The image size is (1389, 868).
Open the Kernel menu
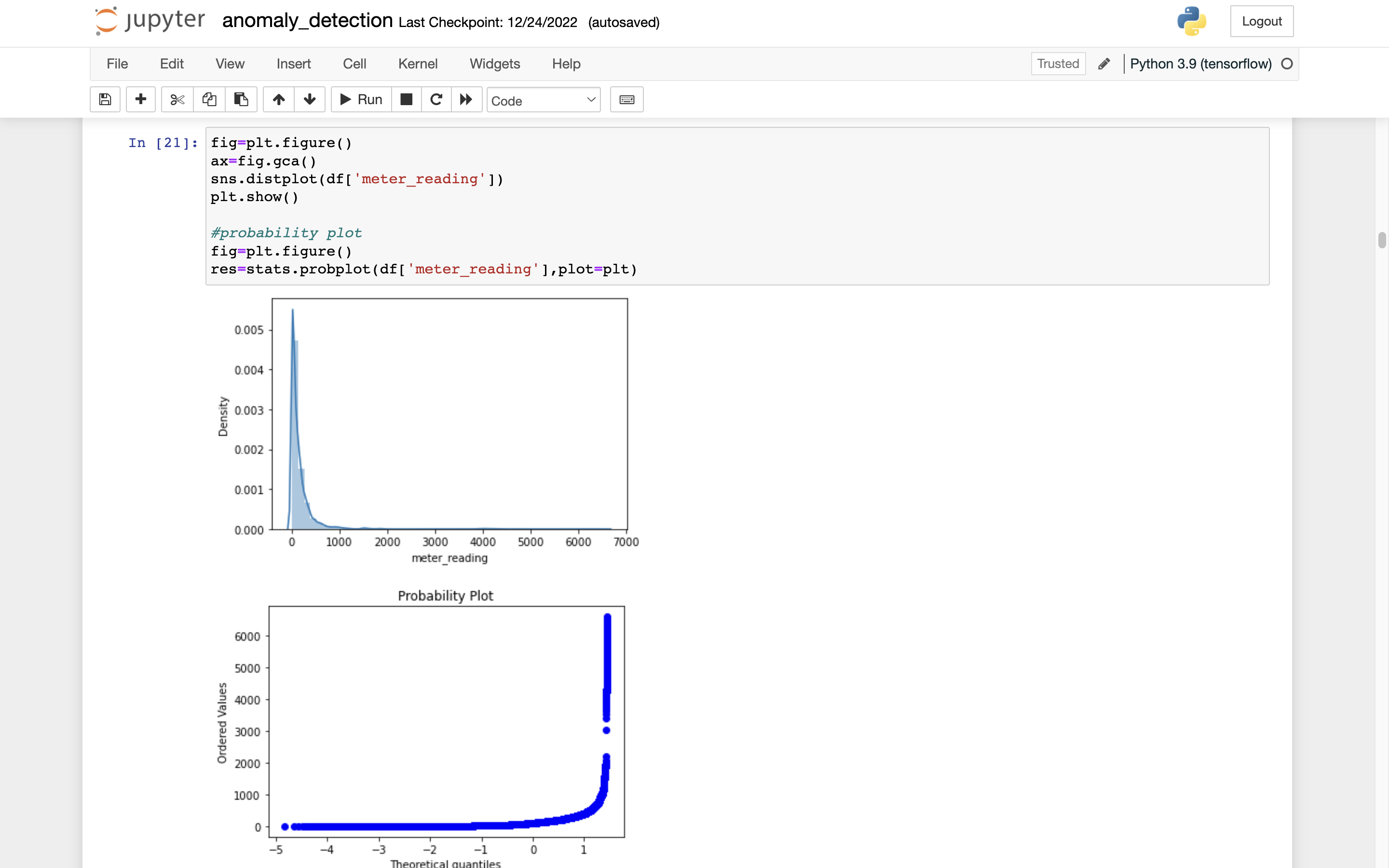417,64
